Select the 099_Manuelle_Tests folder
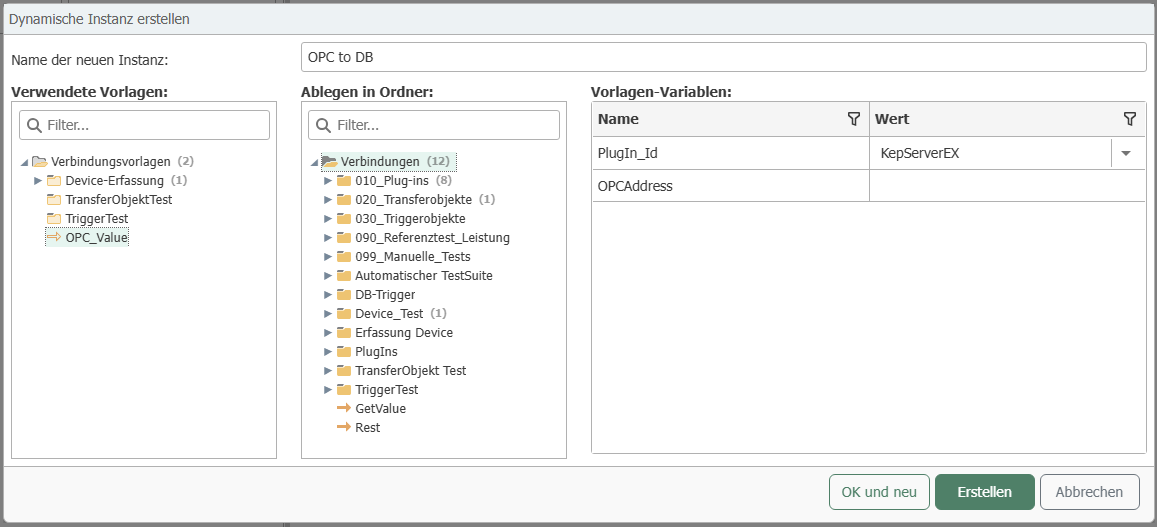The height and width of the screenshot is (527, 1157). pos(412,257)
